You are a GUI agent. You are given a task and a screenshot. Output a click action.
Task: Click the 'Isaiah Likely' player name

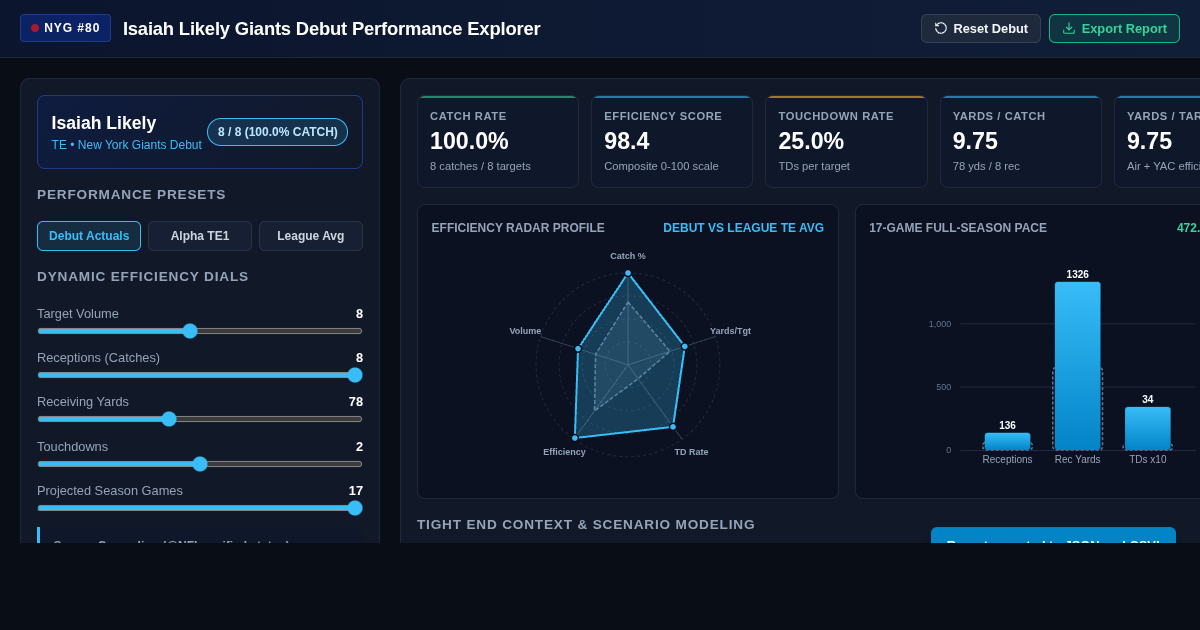[104, 123]
